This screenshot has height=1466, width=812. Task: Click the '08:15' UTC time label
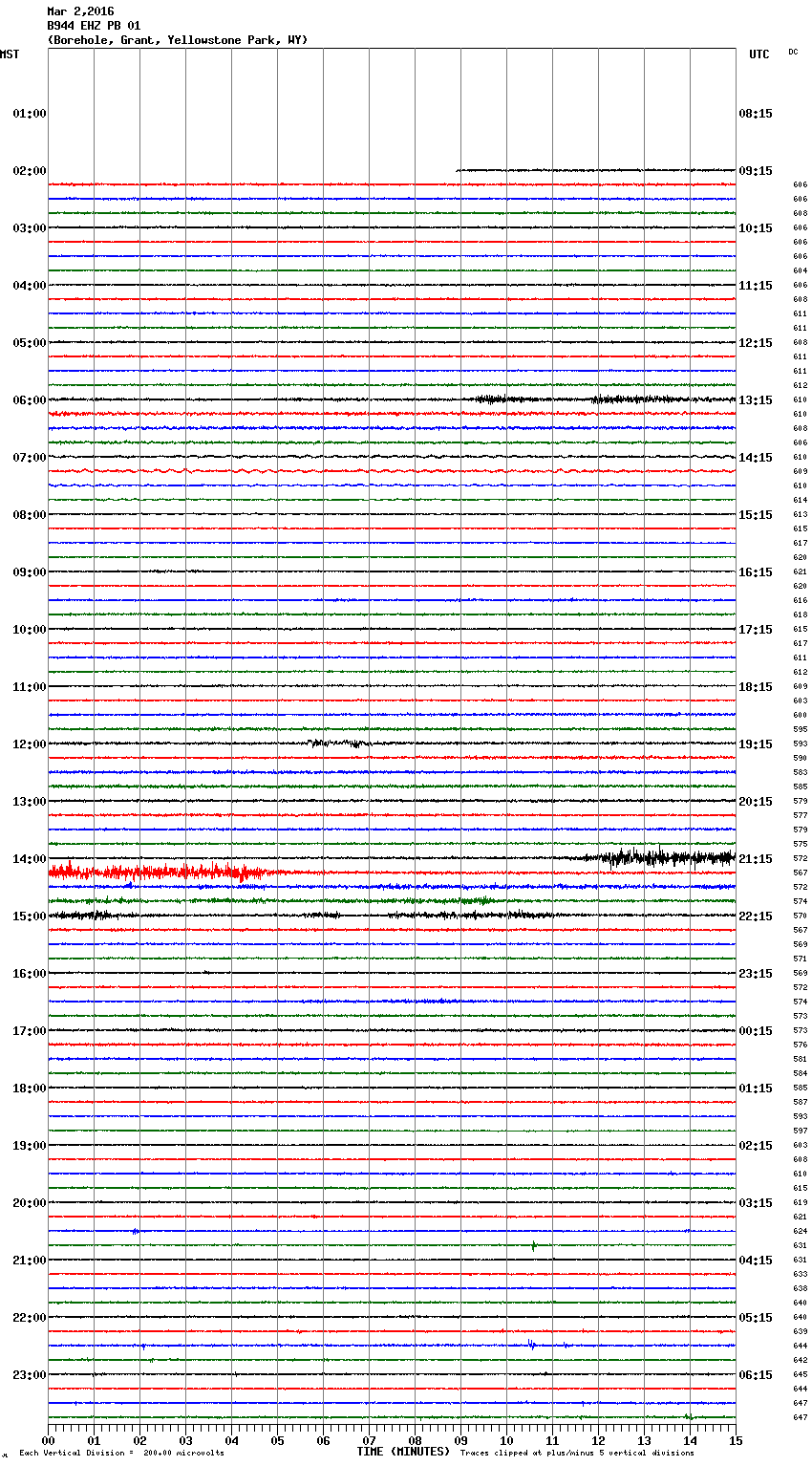(756, 114)
